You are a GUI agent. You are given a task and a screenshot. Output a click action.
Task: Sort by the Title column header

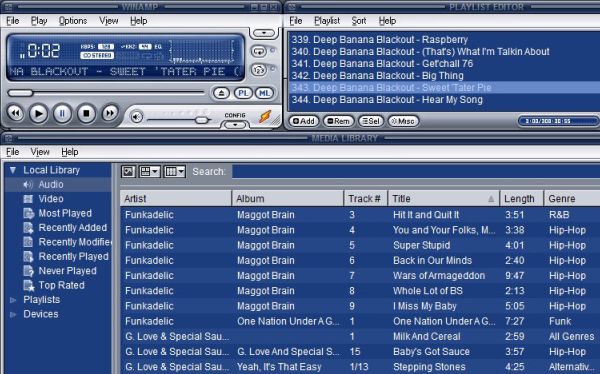(444, 199)
